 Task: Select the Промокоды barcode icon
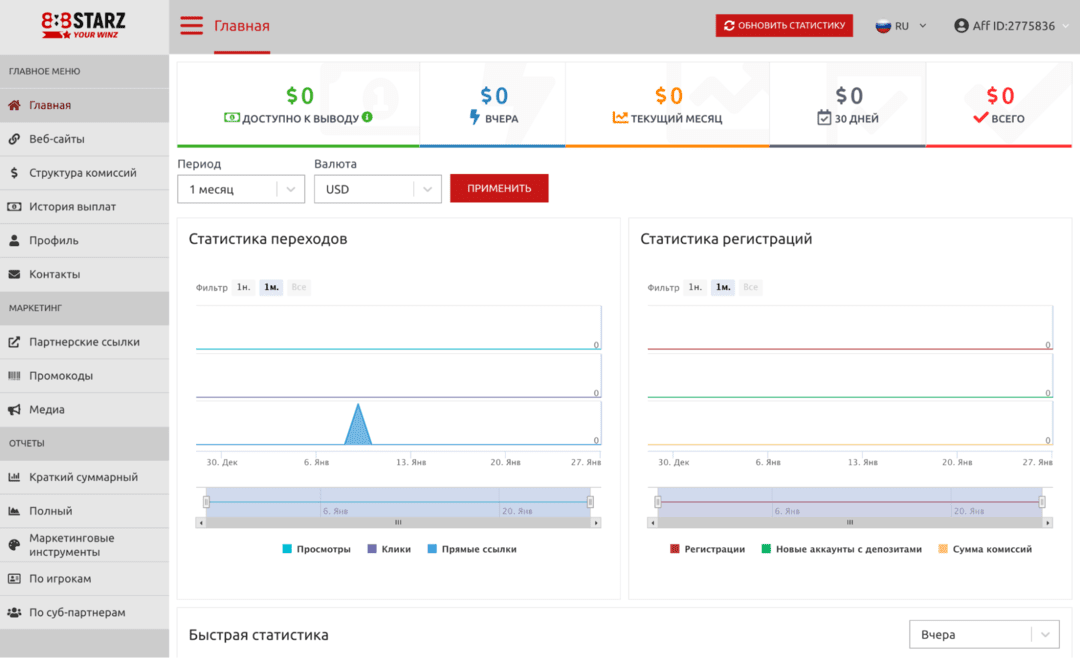tap(15, 375)
